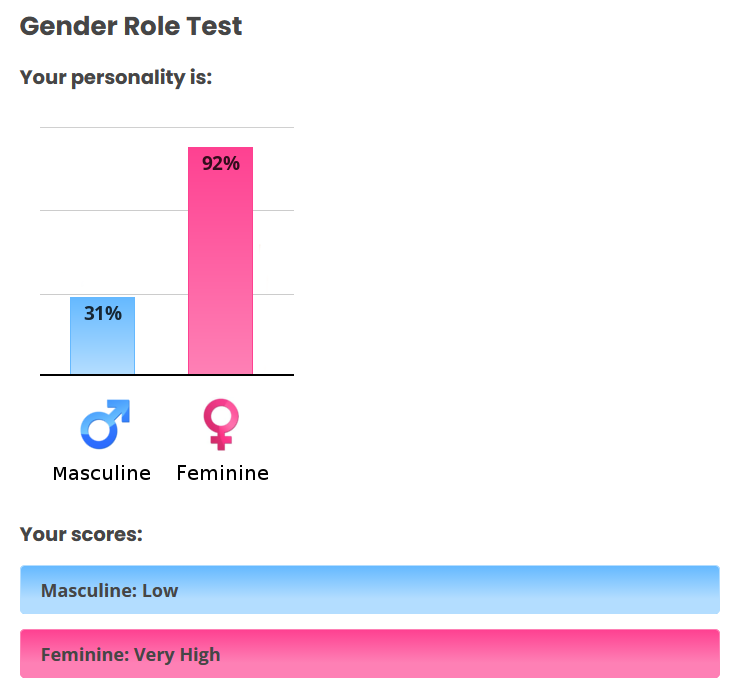
Task: Select the blue Masculine chart bar
Action: (102, 336)
